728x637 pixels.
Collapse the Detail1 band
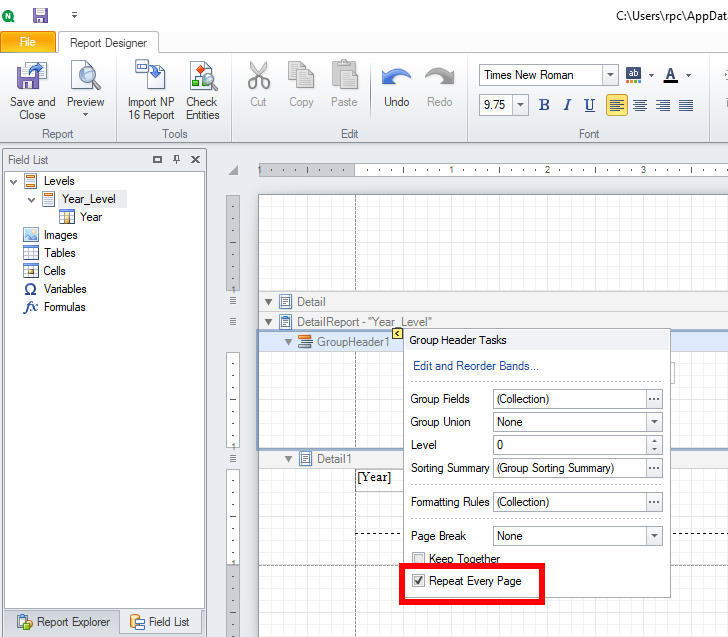[x=288, y=459]
